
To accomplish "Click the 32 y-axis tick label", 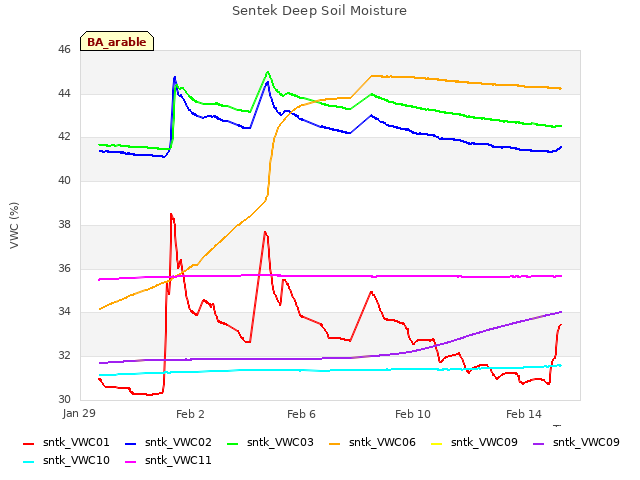I will pyautogui.click(x=64, y=356).
